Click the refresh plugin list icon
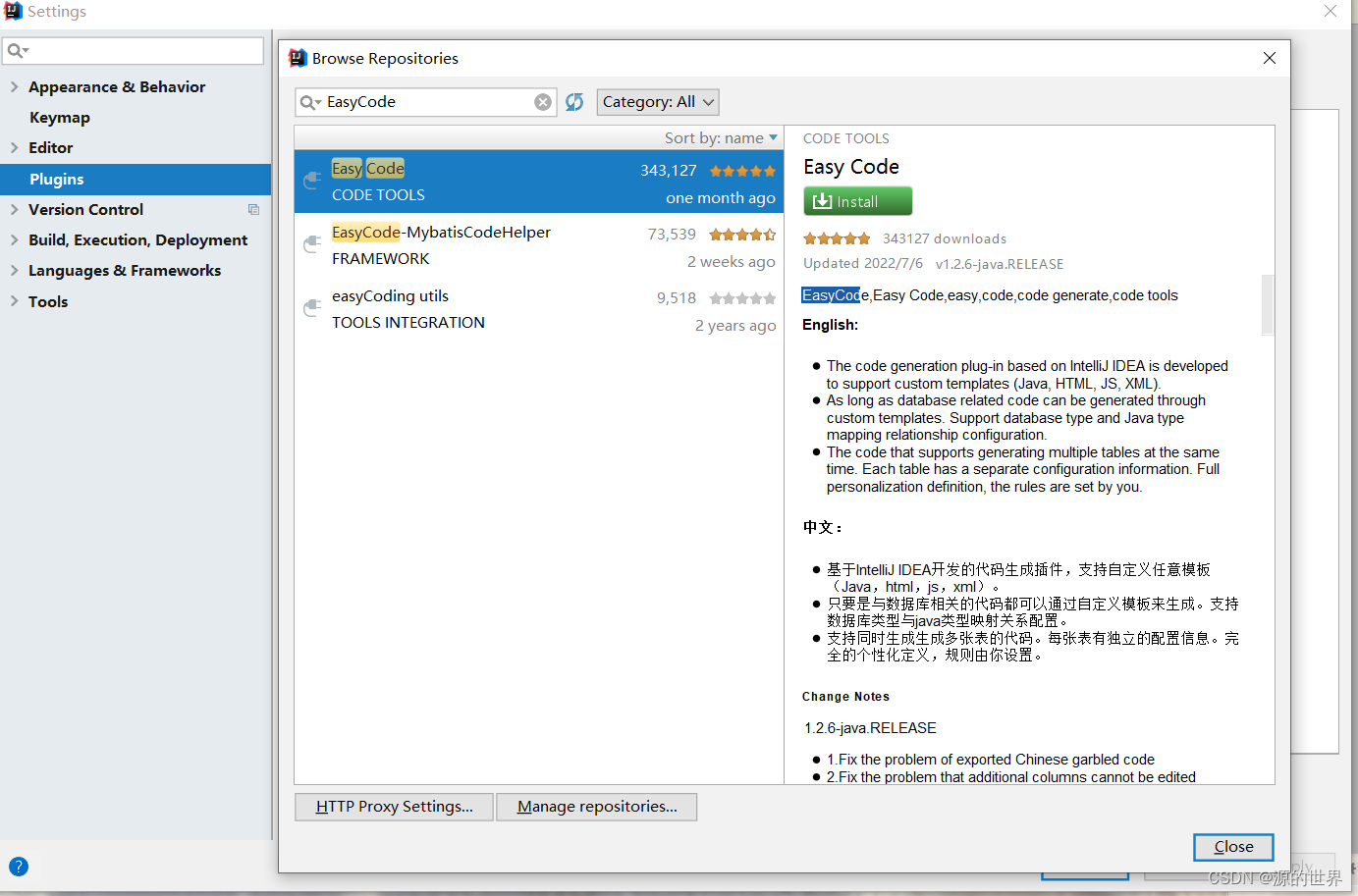Screen dimensions: 1358x896 pyautogui.click(x=574, y=102)
